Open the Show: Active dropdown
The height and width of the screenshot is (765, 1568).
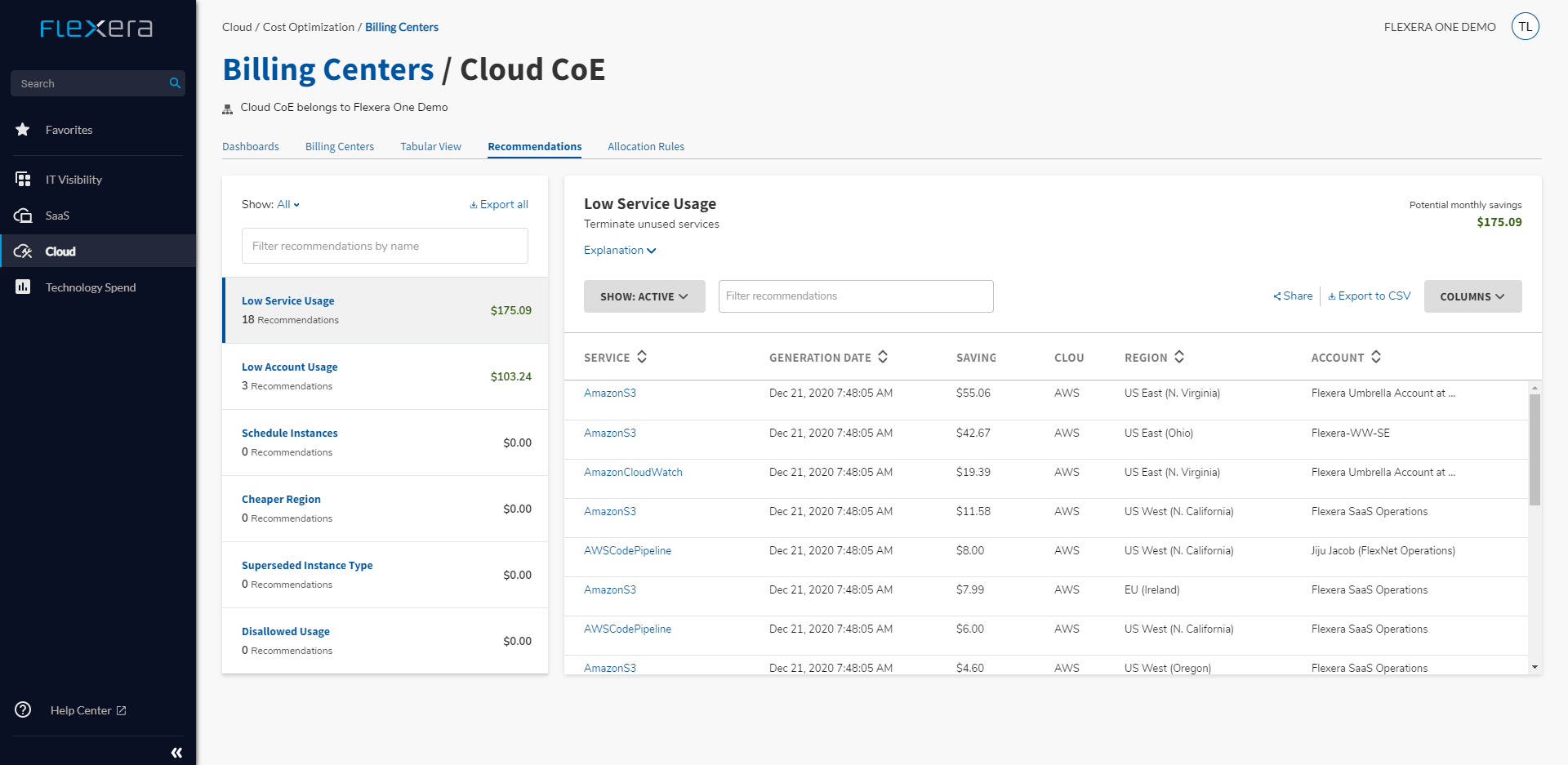(644, 296)
